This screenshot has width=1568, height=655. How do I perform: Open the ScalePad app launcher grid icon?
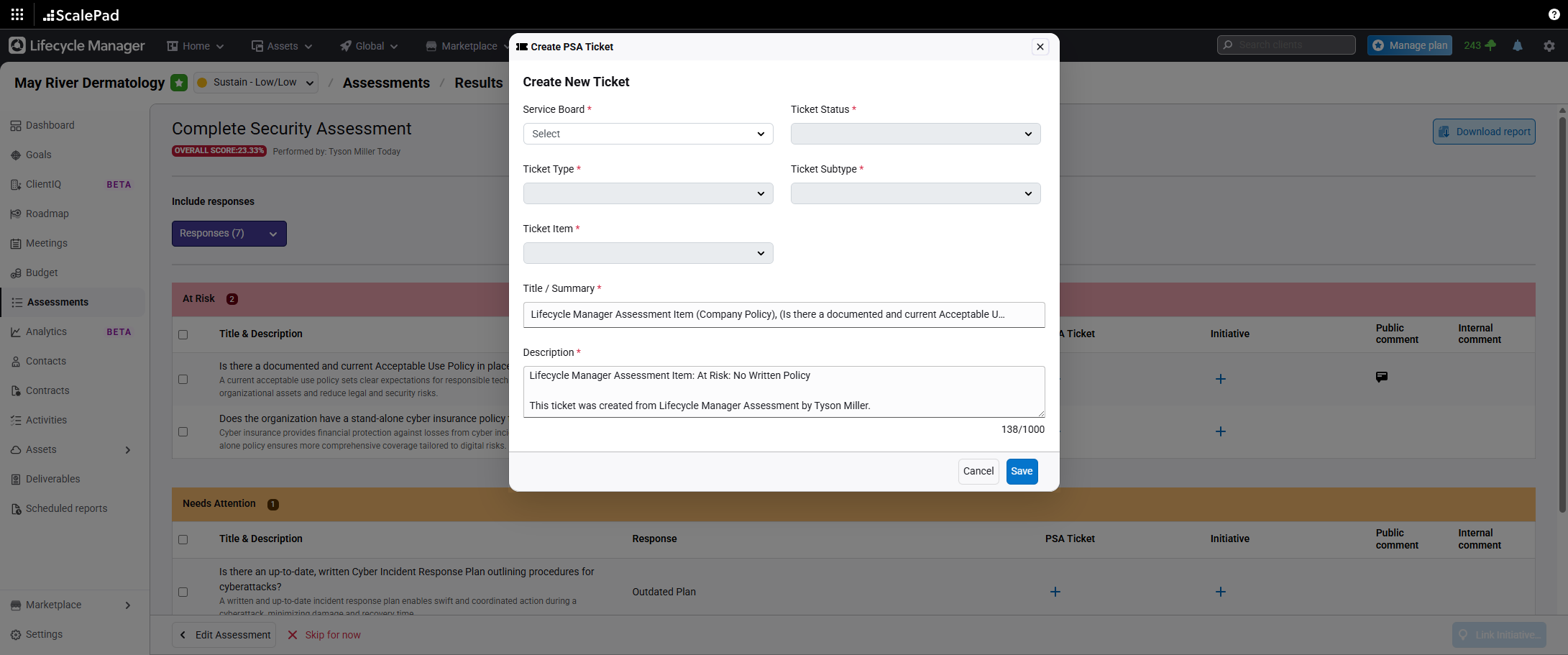17,14
